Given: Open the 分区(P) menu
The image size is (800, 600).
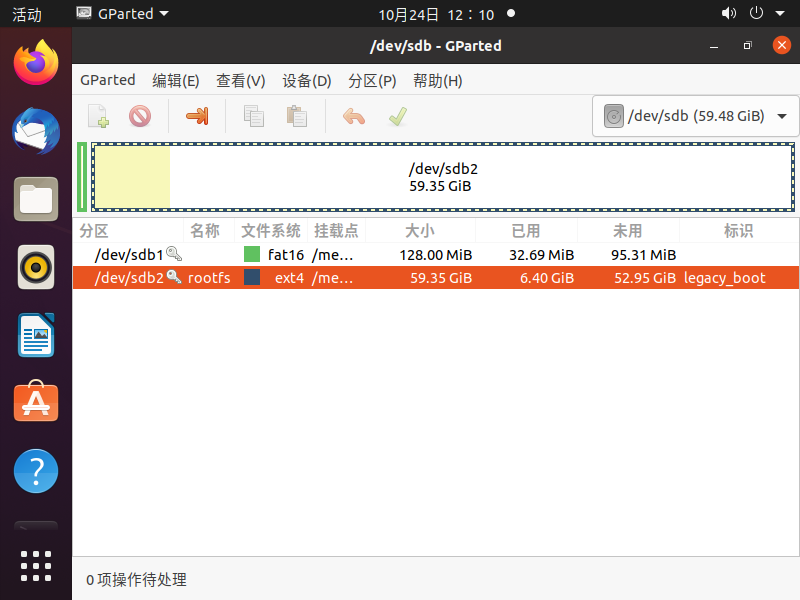Looking at the screenshot, I should pyautogui.click(x=372, y=81).
